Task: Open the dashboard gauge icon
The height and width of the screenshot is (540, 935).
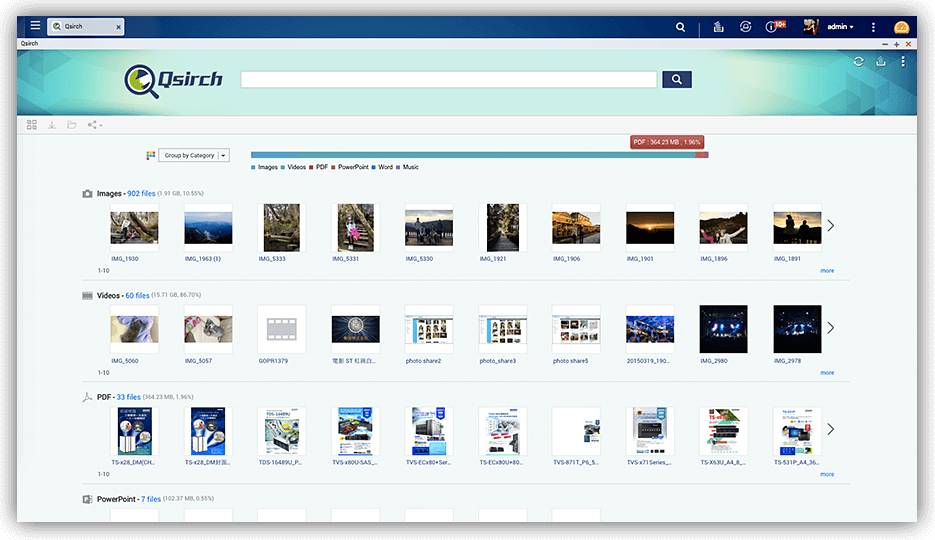Action: pos(901,27)
